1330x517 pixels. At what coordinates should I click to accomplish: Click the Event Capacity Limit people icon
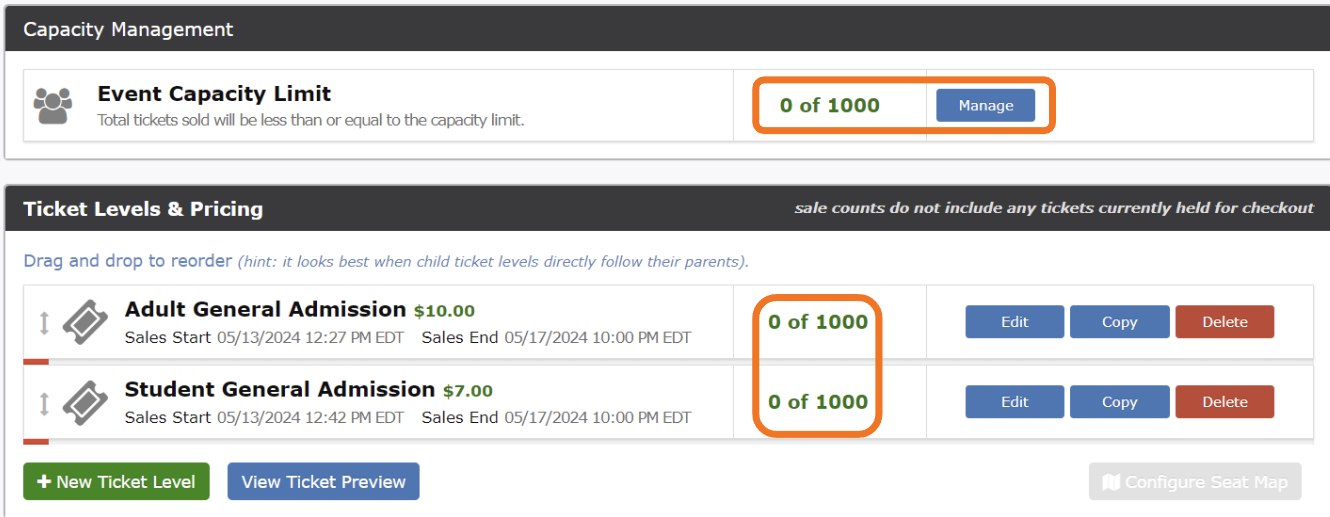click(53, 105)
